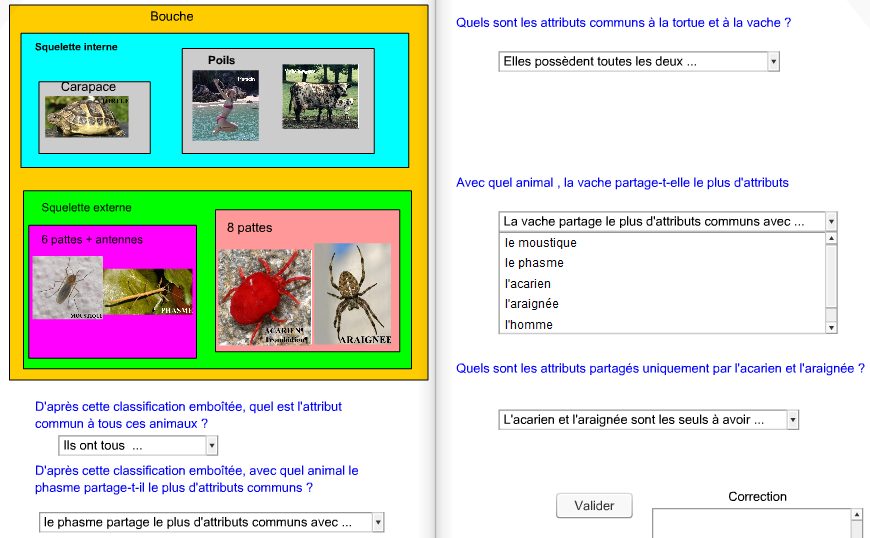Click the tortoise photo under Carapace

(x=86, y=116)
